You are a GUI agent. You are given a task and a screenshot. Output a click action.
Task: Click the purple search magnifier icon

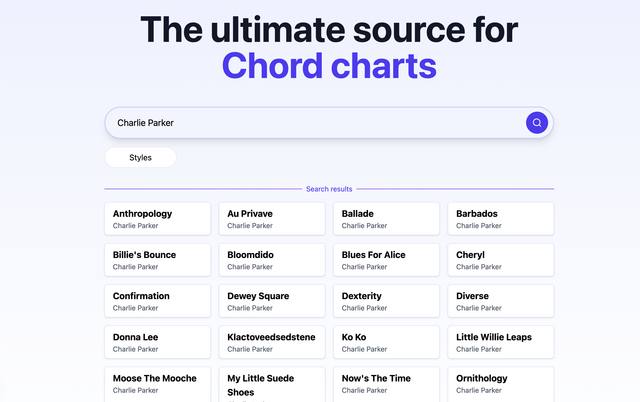click(x=537, y=123)
